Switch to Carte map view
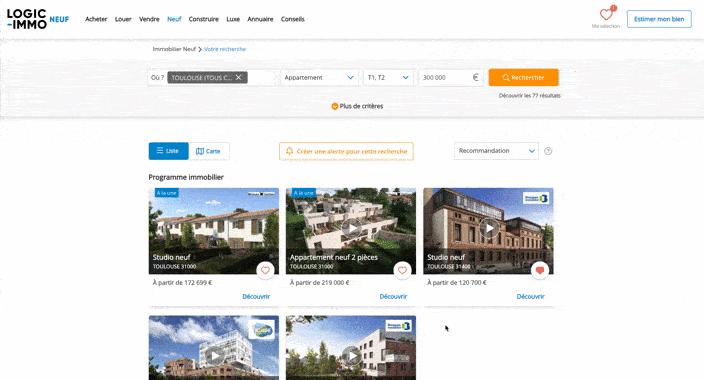 pyautogui.click(x=209, y=151)
